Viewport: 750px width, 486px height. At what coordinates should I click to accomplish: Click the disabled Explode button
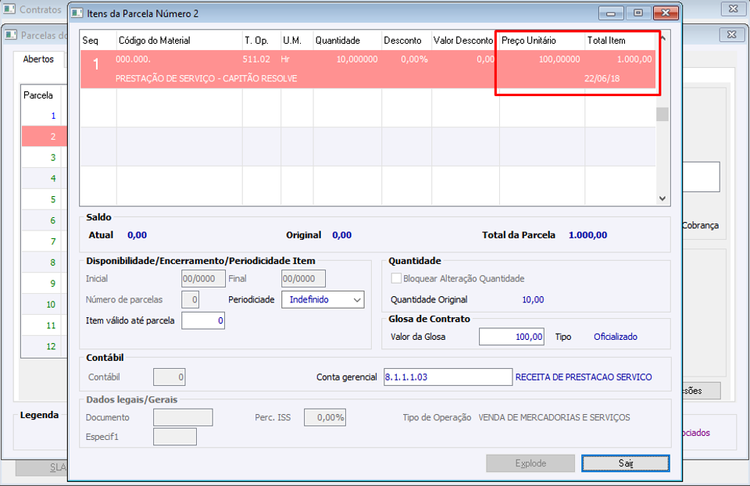point(530,463)
